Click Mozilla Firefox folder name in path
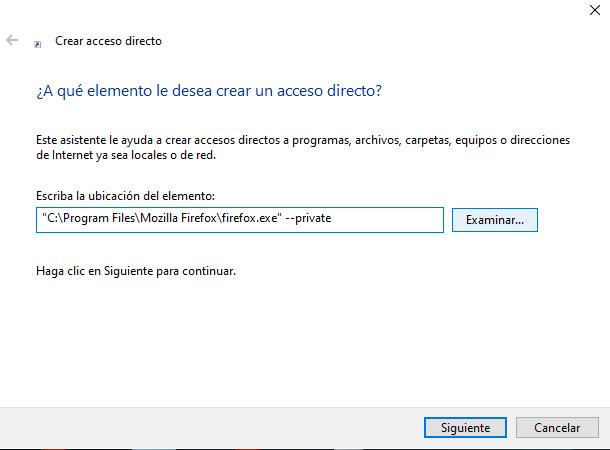The height and width of the screenshot is (450, 610). point(182,219)
